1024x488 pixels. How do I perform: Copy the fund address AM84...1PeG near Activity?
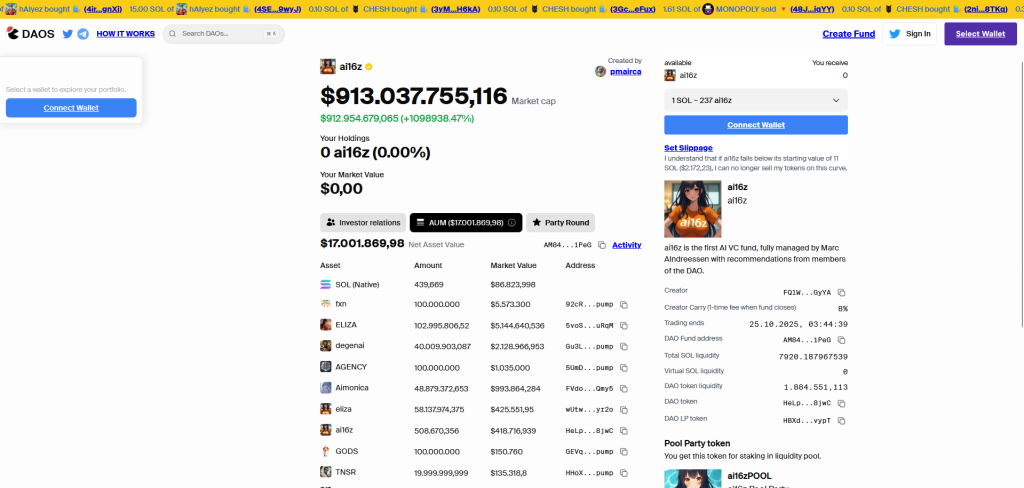tap(602, 245)
